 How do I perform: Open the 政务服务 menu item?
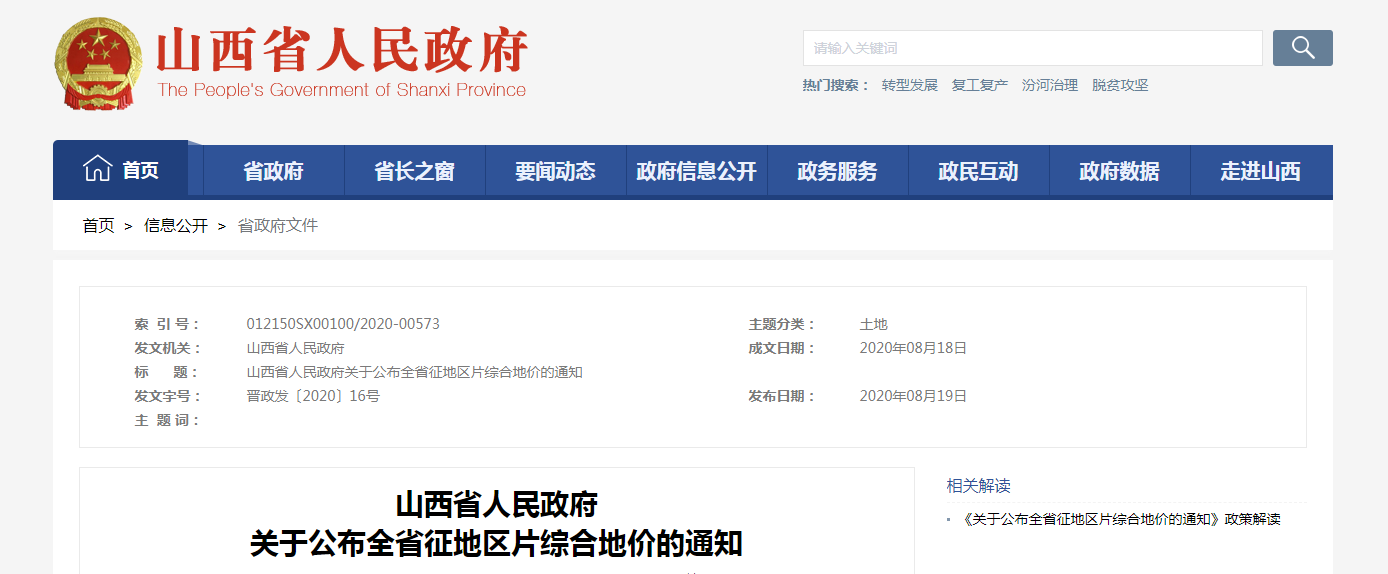point(837,172)
